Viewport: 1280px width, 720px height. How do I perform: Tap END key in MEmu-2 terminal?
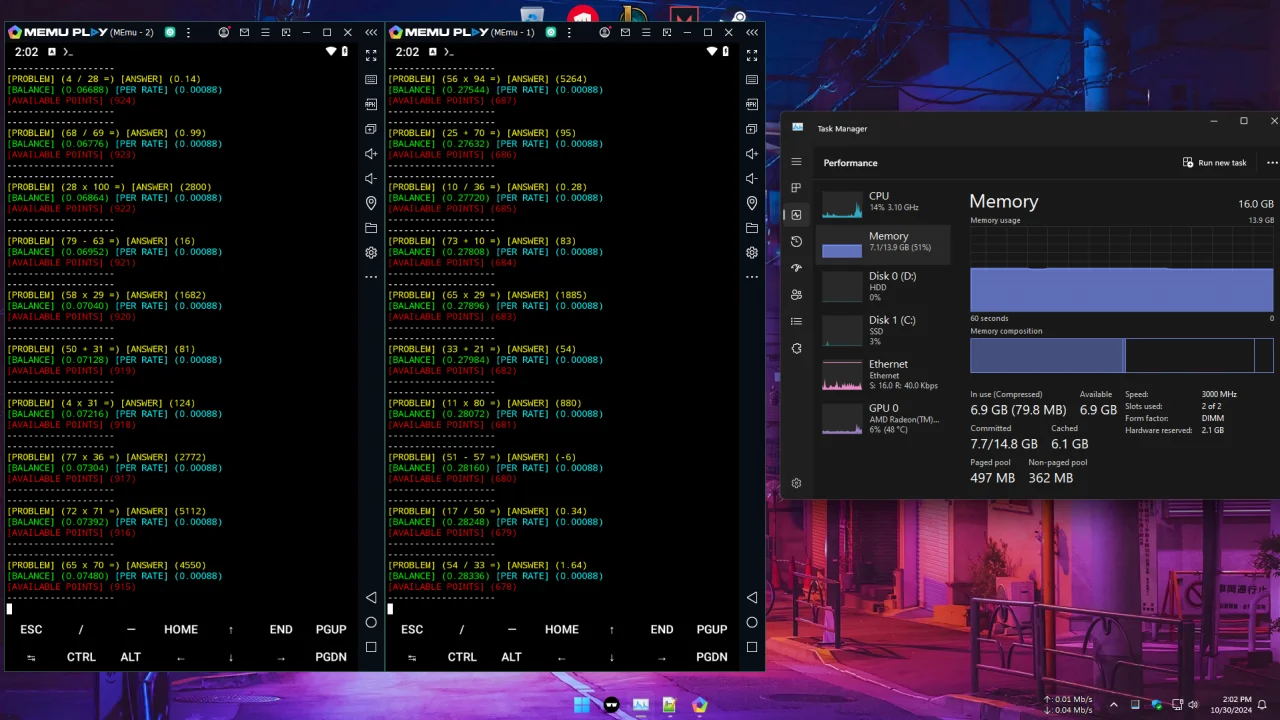pos(281,629)
